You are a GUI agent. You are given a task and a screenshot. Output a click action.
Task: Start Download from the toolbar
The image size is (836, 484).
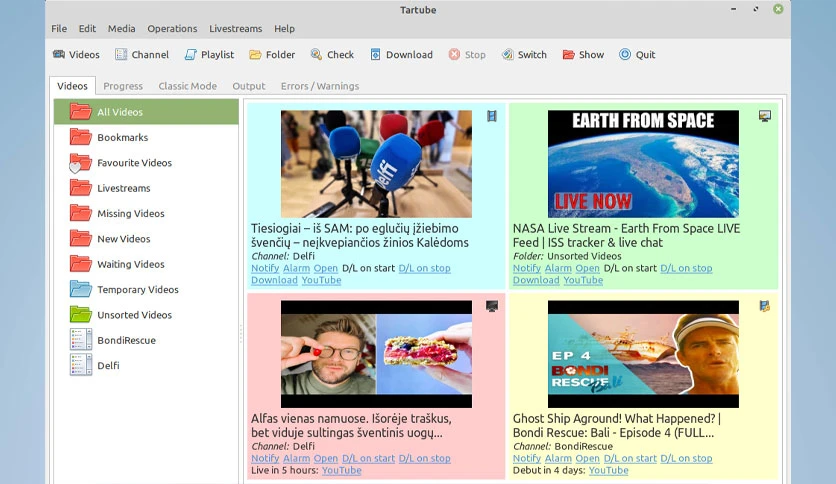click(x=401, y=54)
